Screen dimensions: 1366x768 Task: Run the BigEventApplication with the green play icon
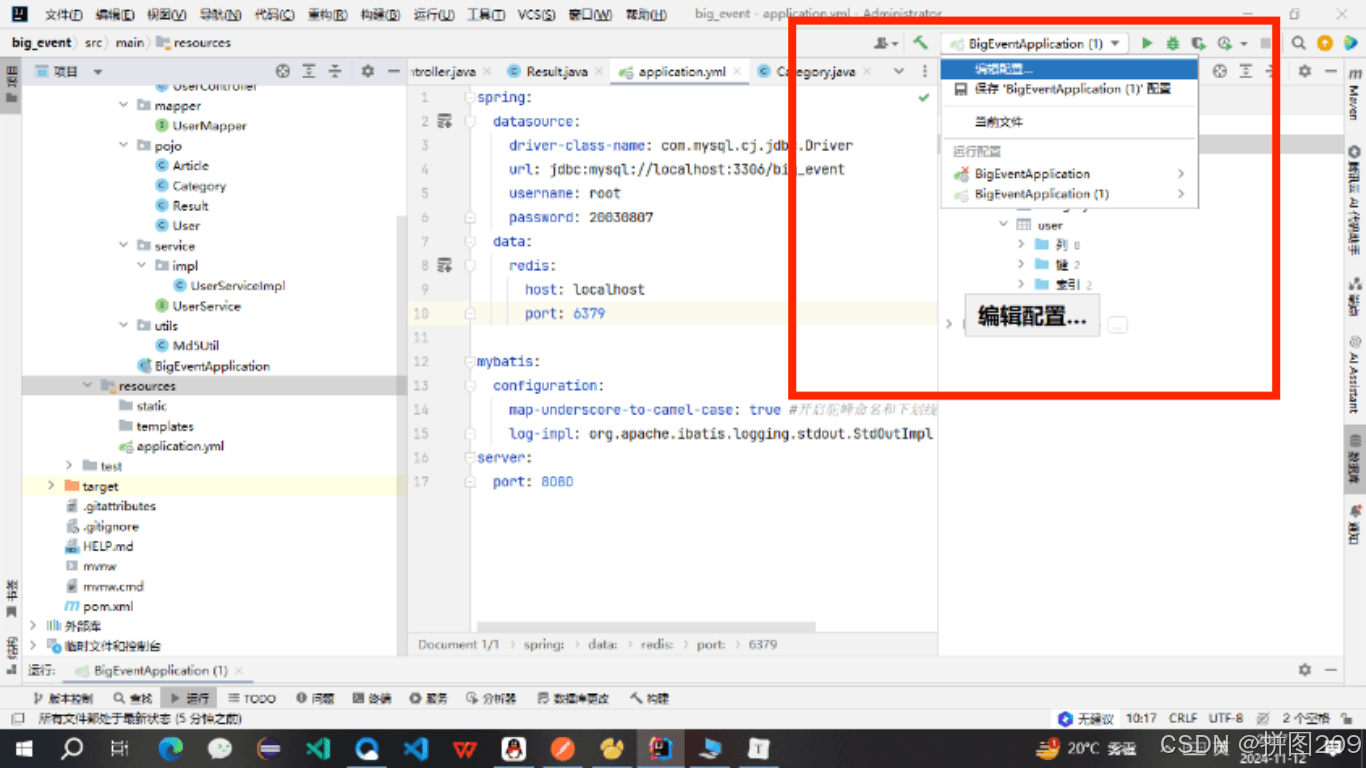click(x=1146, y=43)
